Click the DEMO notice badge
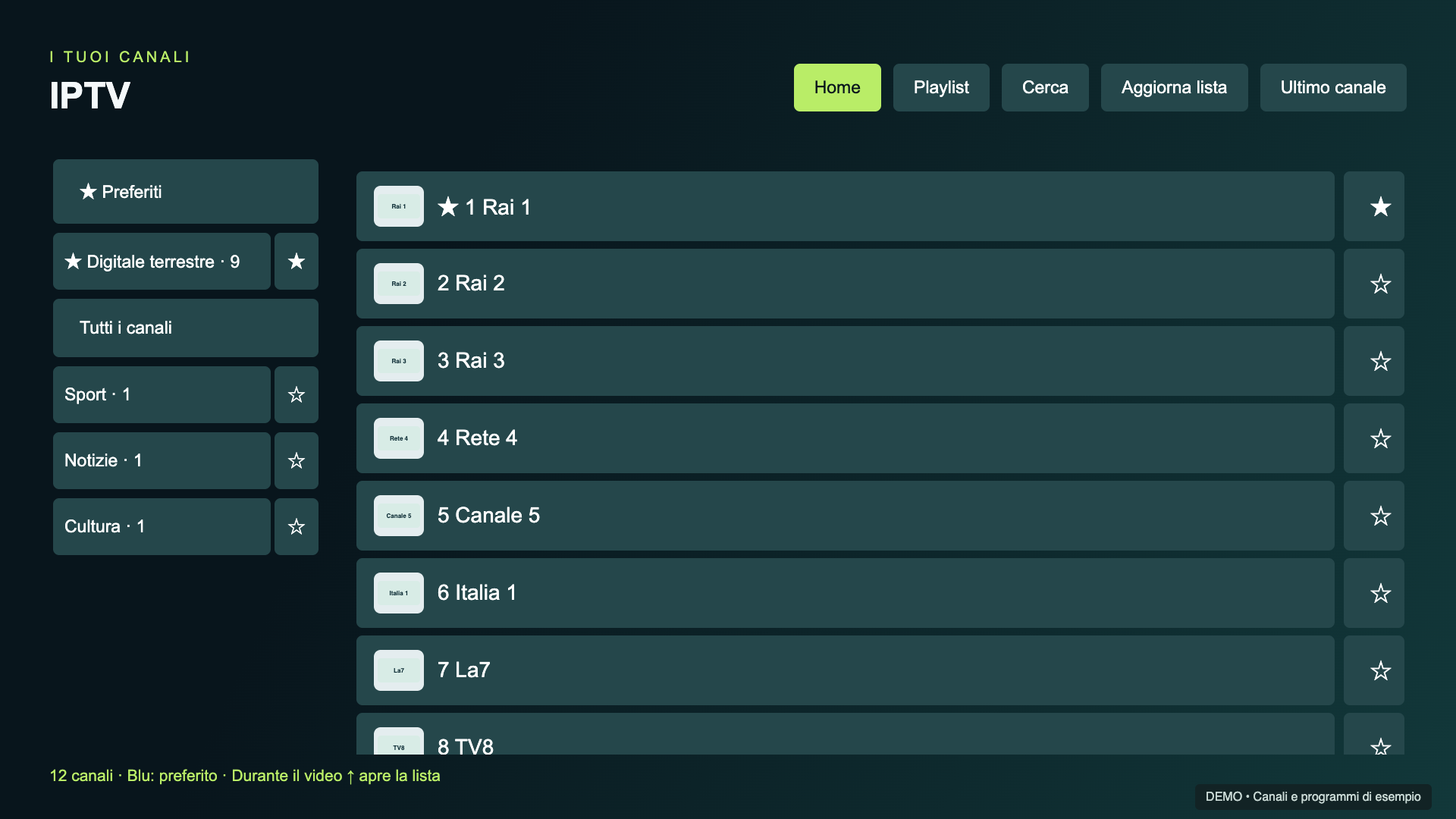Image resolution: width=1456 pixels, height=819 pixels. [1313, 796]
